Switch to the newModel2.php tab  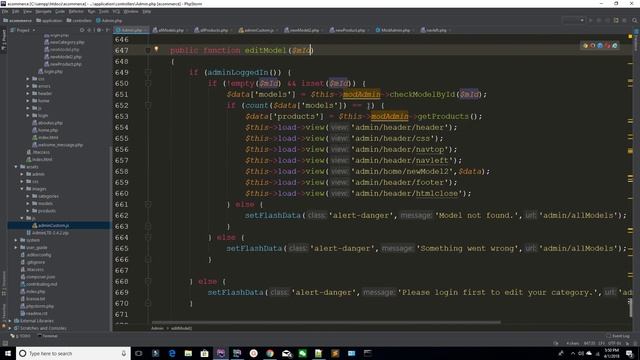[304, 30]
